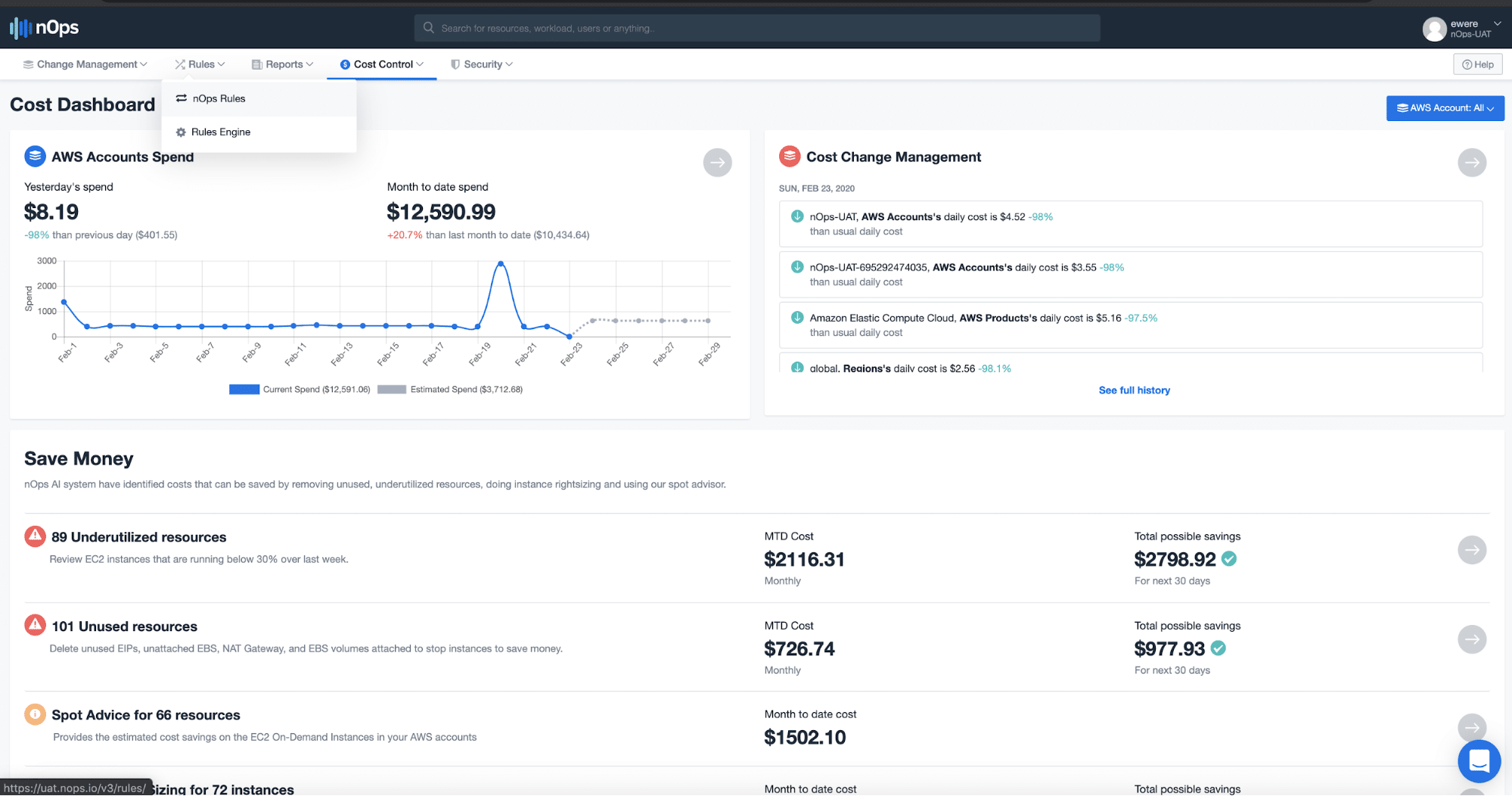Open 89 Underutilized resources heading

coord(139,537)
